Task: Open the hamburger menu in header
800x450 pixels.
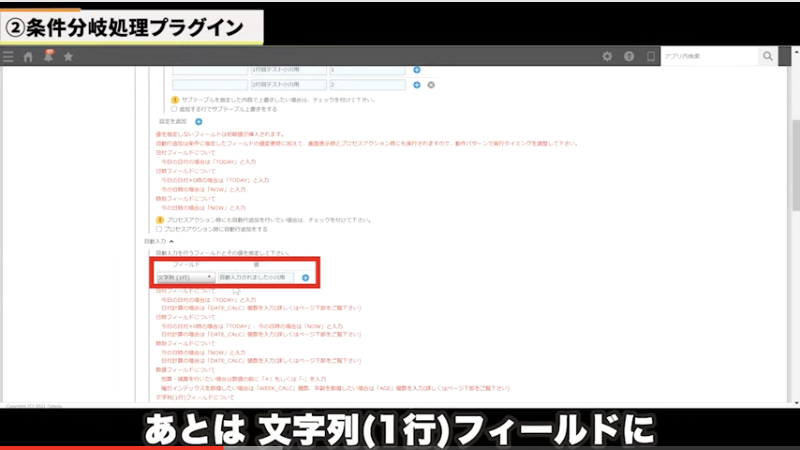Action: (x=9, y=57)
